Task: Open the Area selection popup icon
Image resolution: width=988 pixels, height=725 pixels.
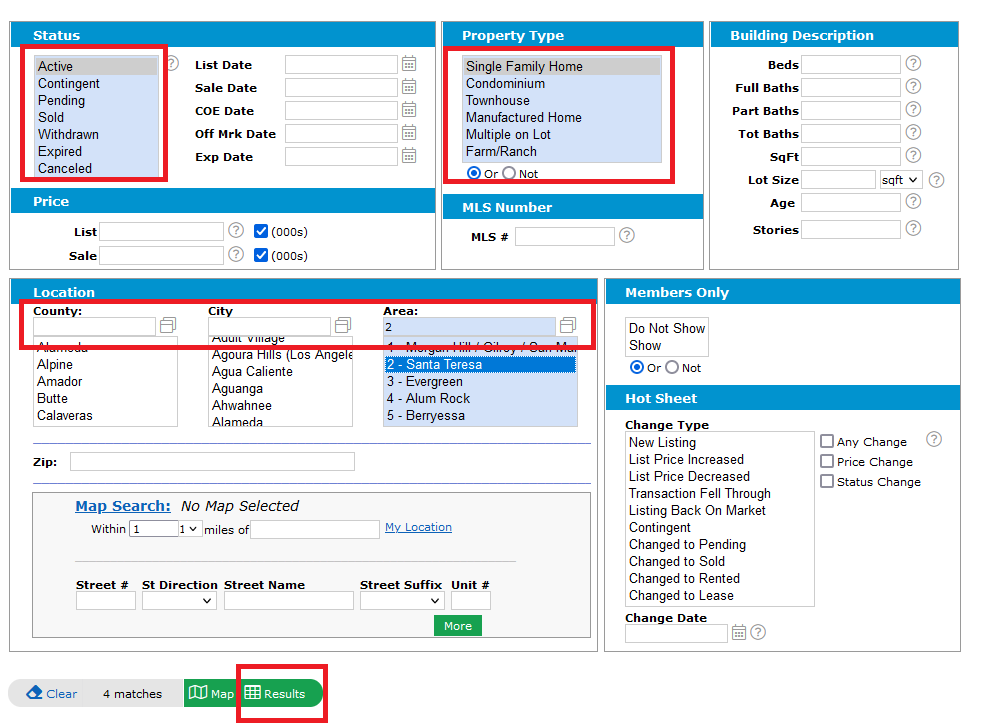Action: (x=568, y=325)
